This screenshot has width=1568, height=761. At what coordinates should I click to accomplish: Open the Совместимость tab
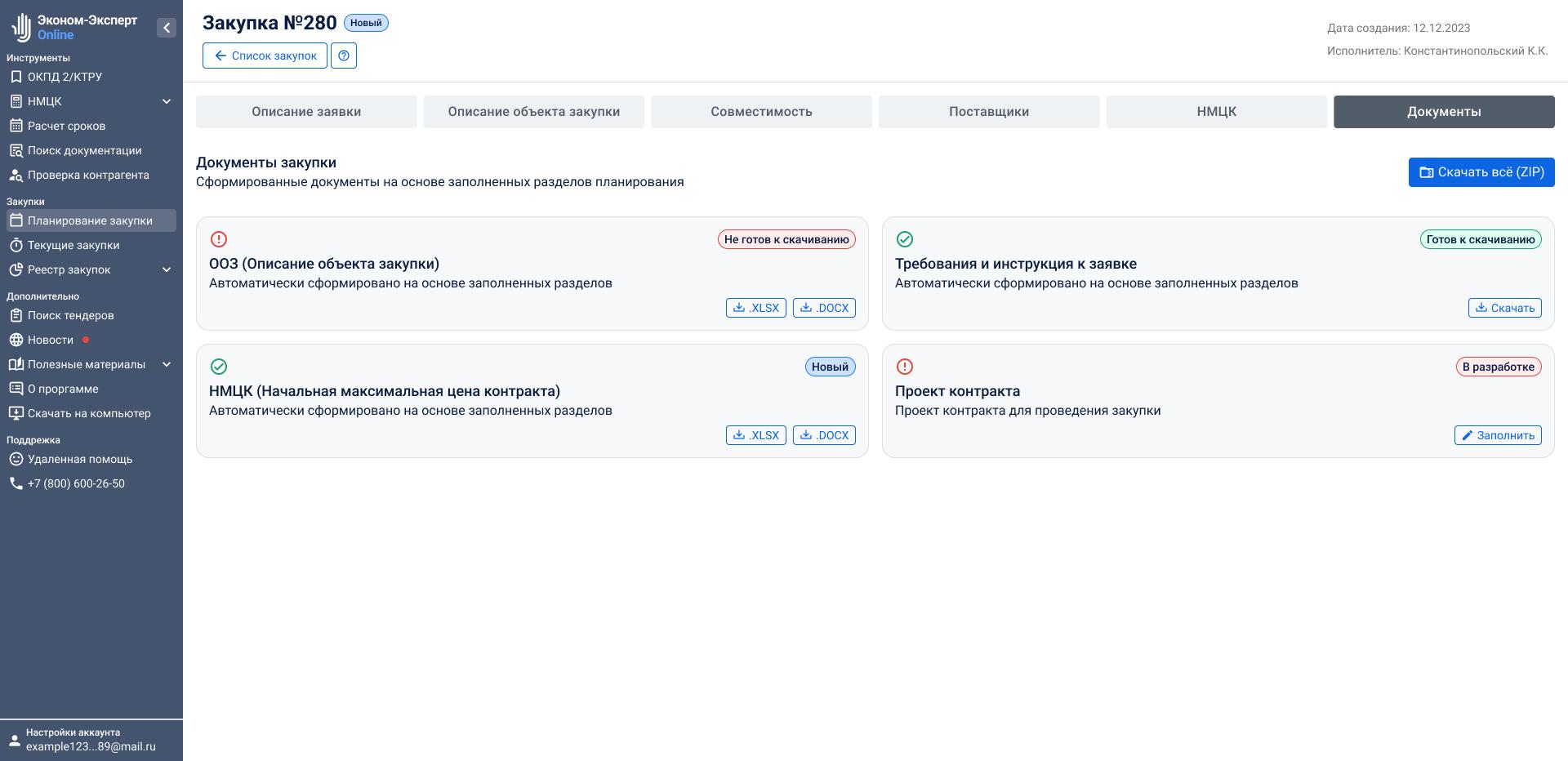point(761,112)
